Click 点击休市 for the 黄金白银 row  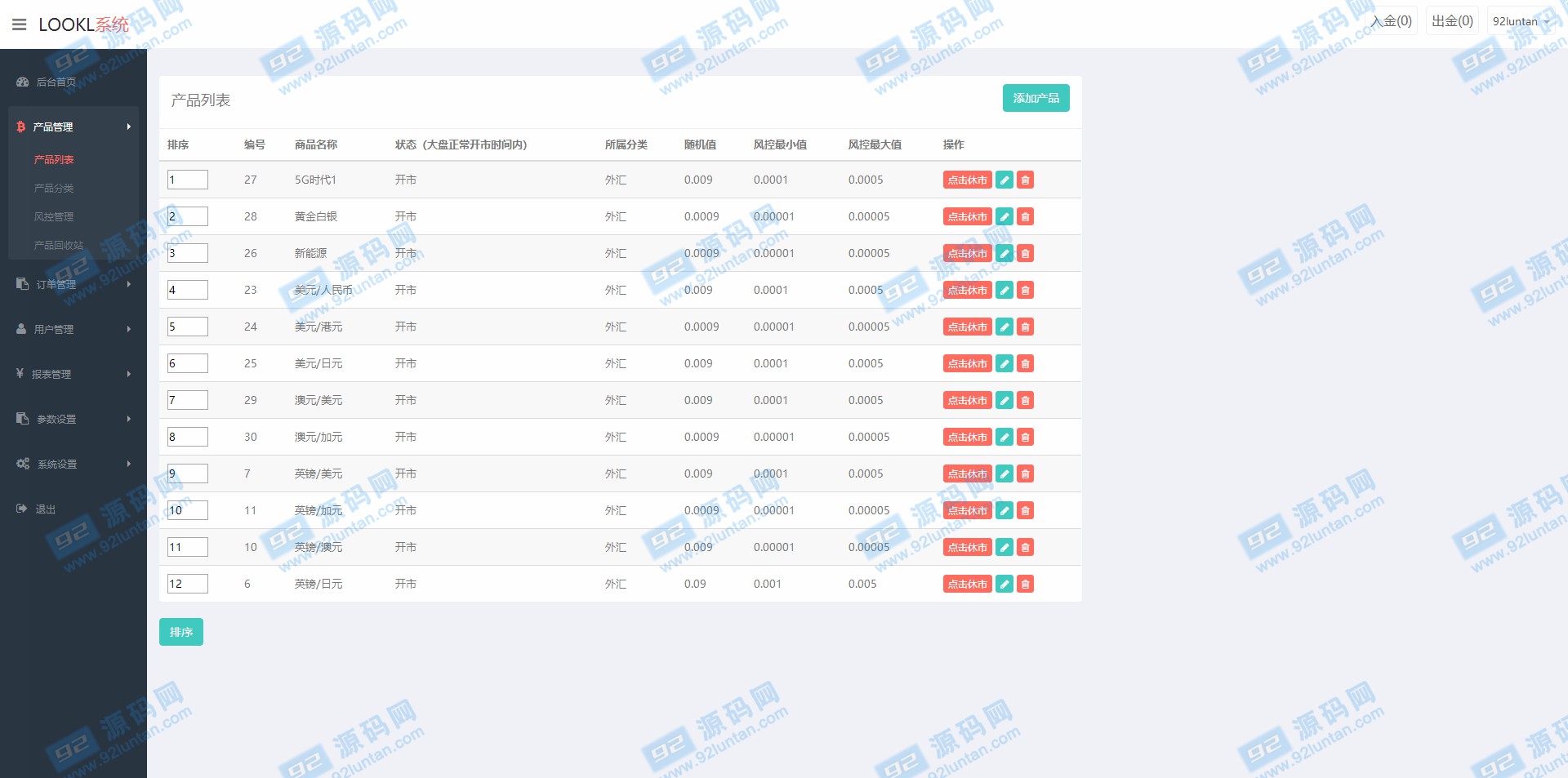tap(968, 216)
